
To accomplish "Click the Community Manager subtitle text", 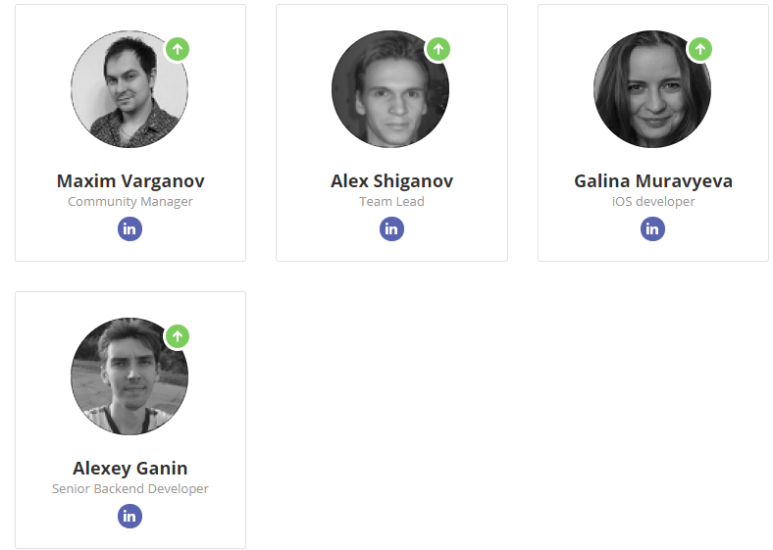I will [130, 202].
